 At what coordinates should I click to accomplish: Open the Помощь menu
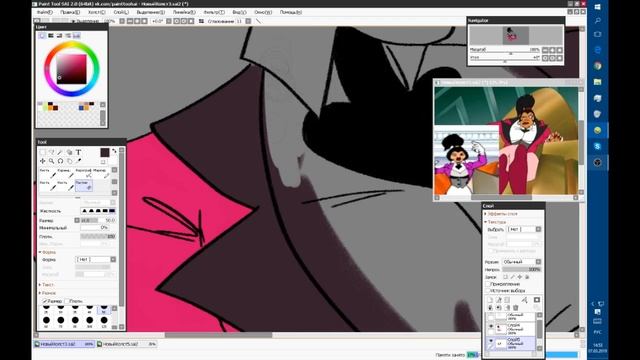[x=291, y=12]
